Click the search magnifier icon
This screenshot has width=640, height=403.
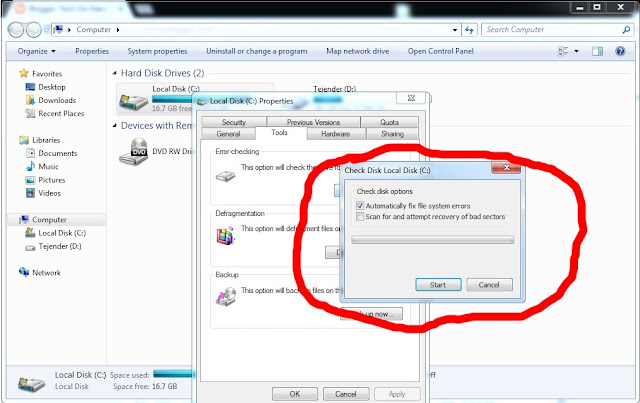pos(626,30)
